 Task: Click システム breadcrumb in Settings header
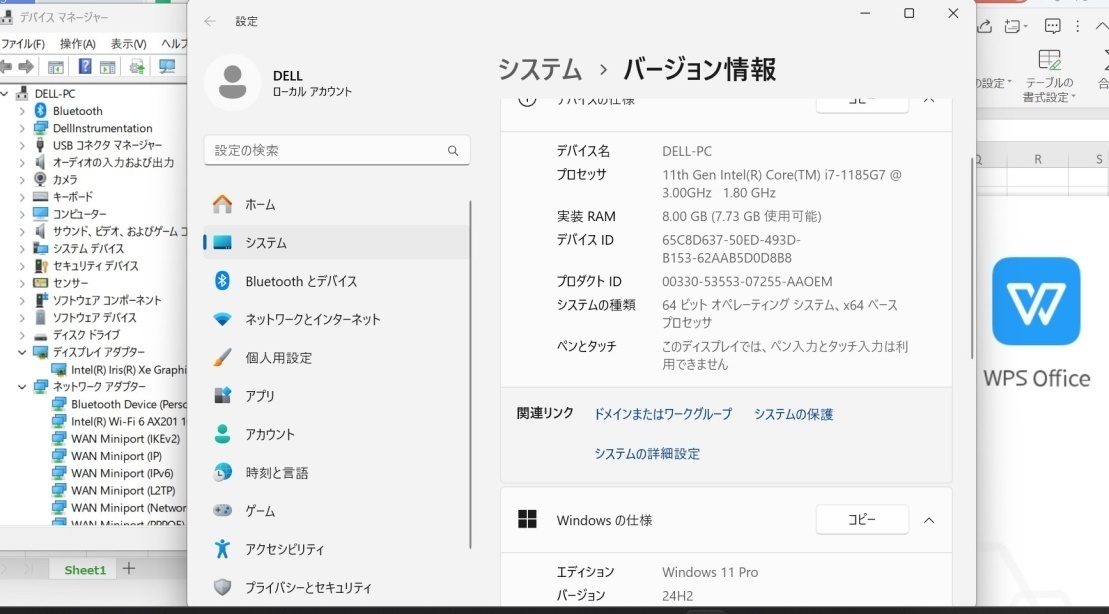[540, 69]
